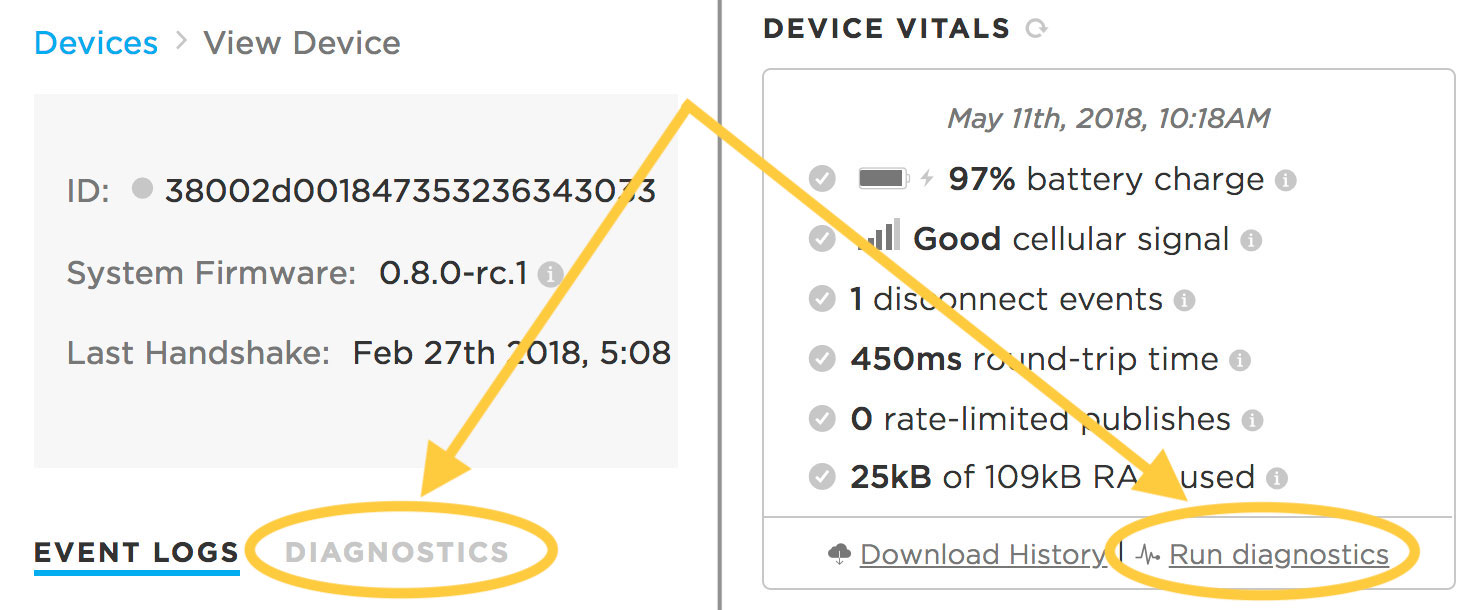Refresh device vitals with the reload icon

[1036, 29]
